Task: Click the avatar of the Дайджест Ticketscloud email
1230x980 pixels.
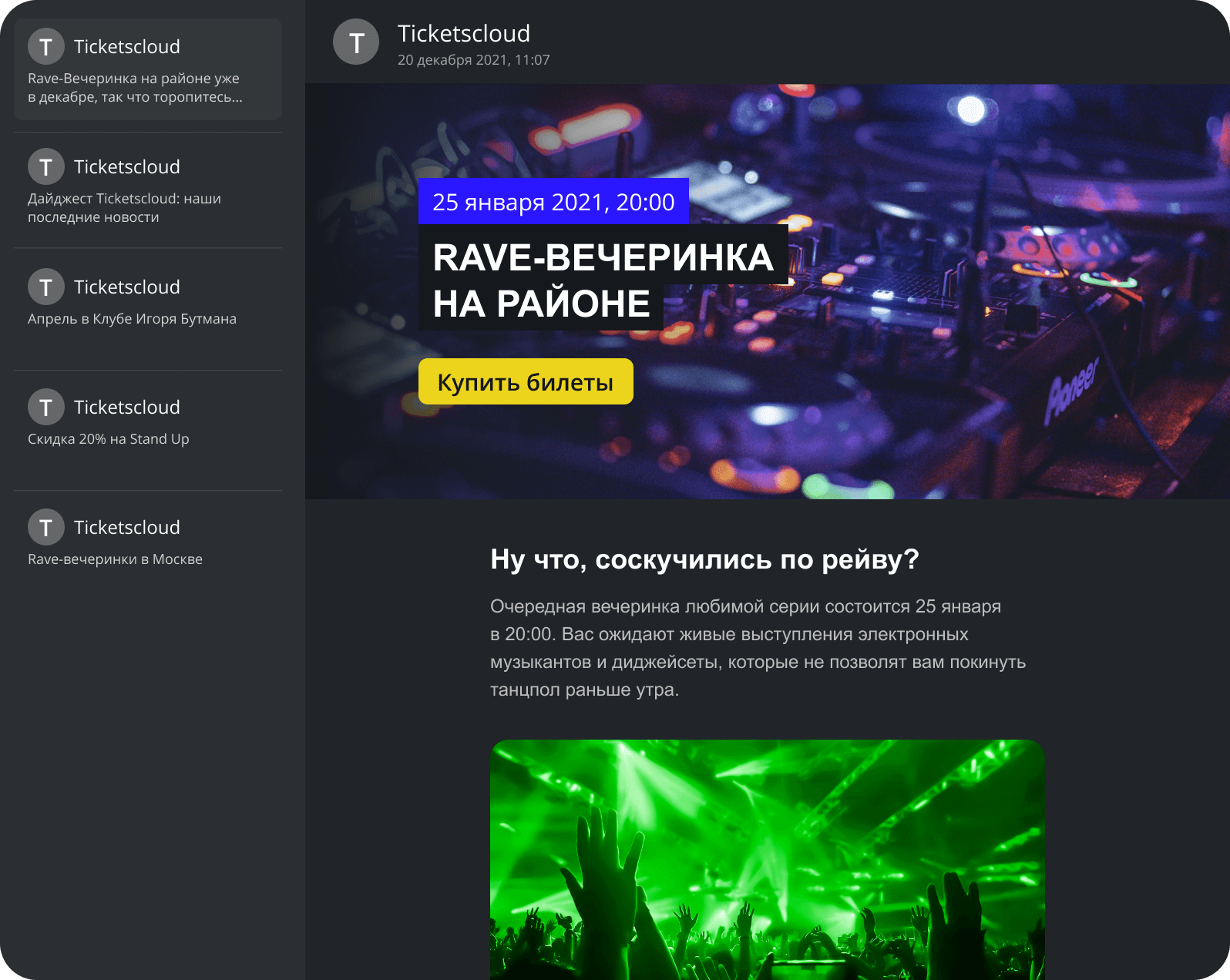Action: [46, 166]
